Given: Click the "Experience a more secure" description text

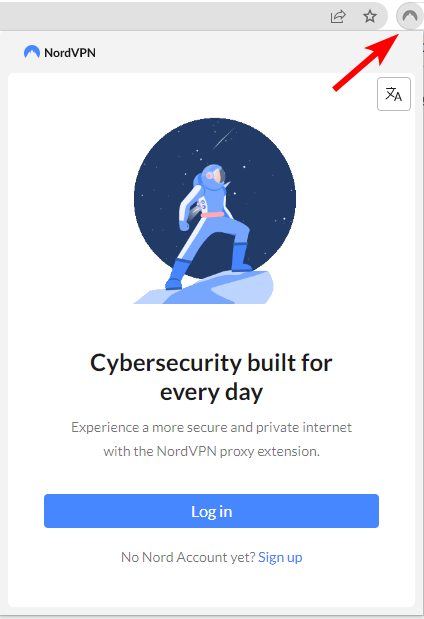Looking at the screenshot, I should (x=211, y=439).
